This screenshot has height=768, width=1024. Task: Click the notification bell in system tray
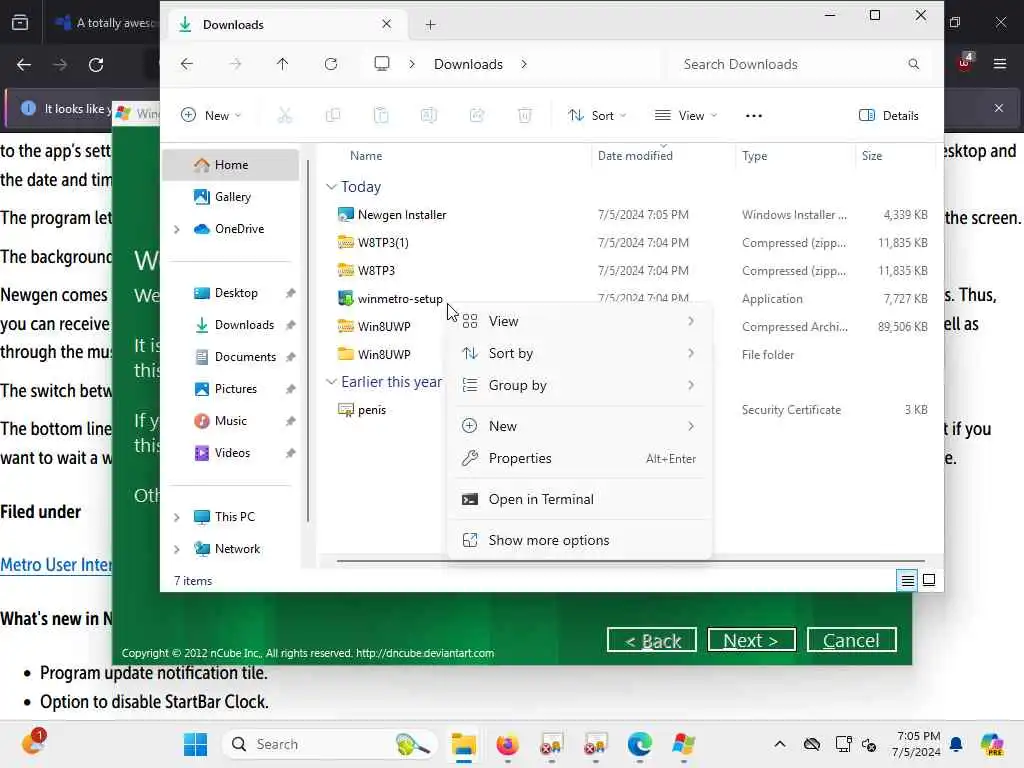click(x=956, y=744)
